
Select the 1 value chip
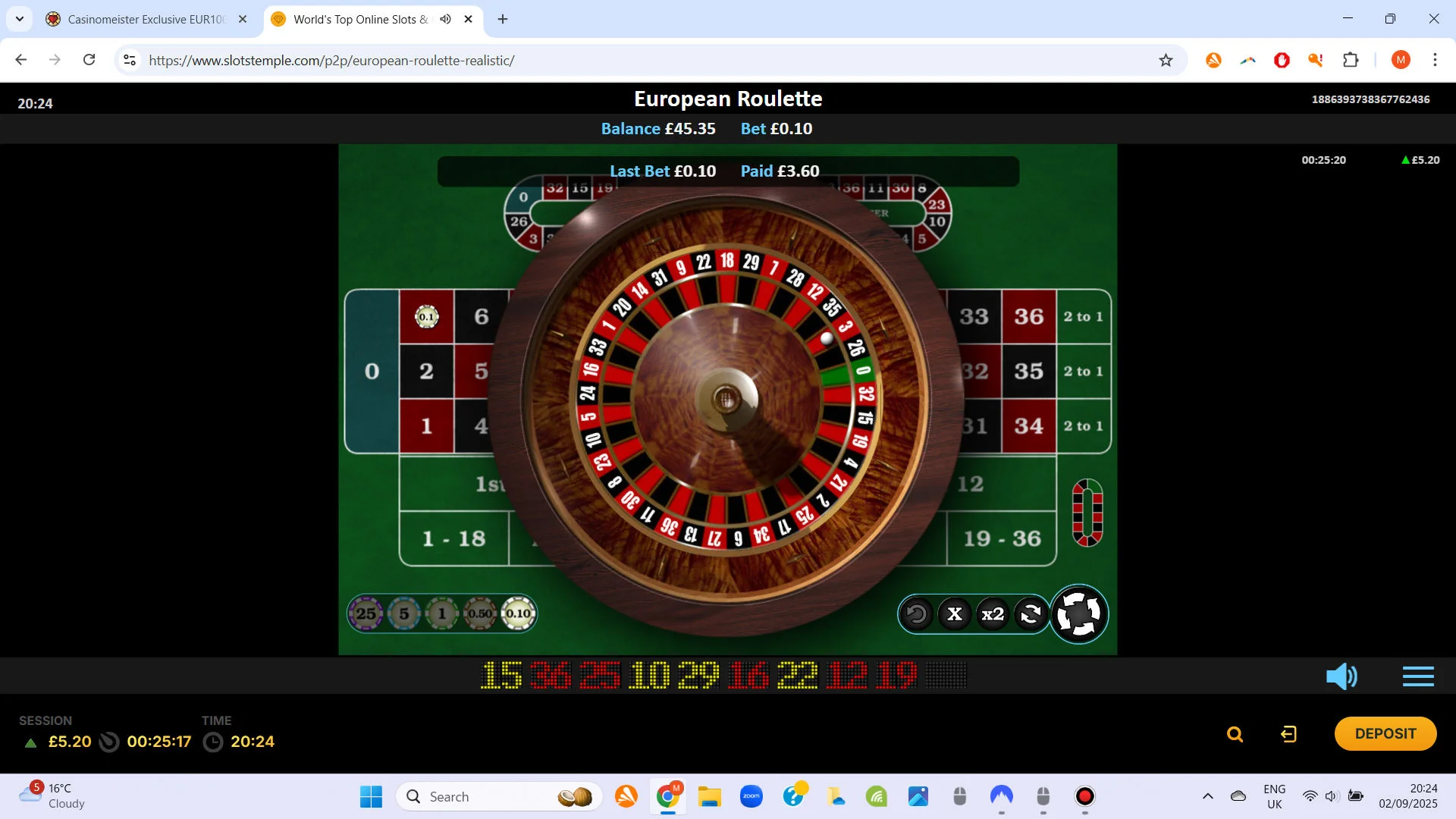tap(442, 613)
